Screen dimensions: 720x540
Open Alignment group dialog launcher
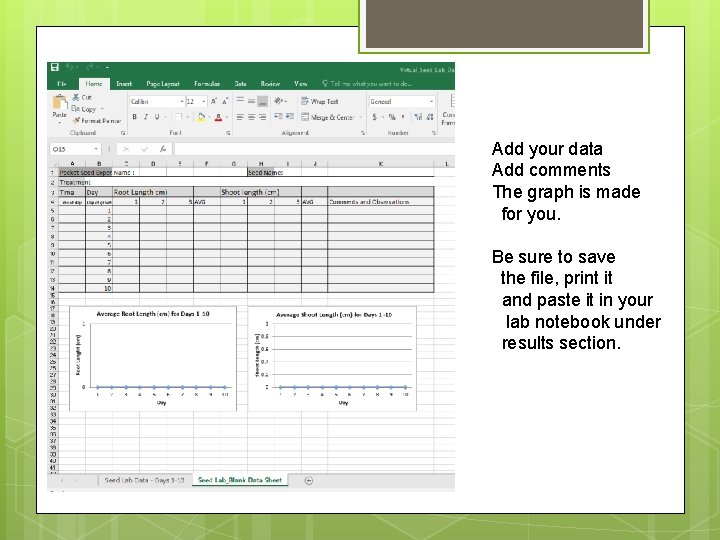tap(363, 133)
